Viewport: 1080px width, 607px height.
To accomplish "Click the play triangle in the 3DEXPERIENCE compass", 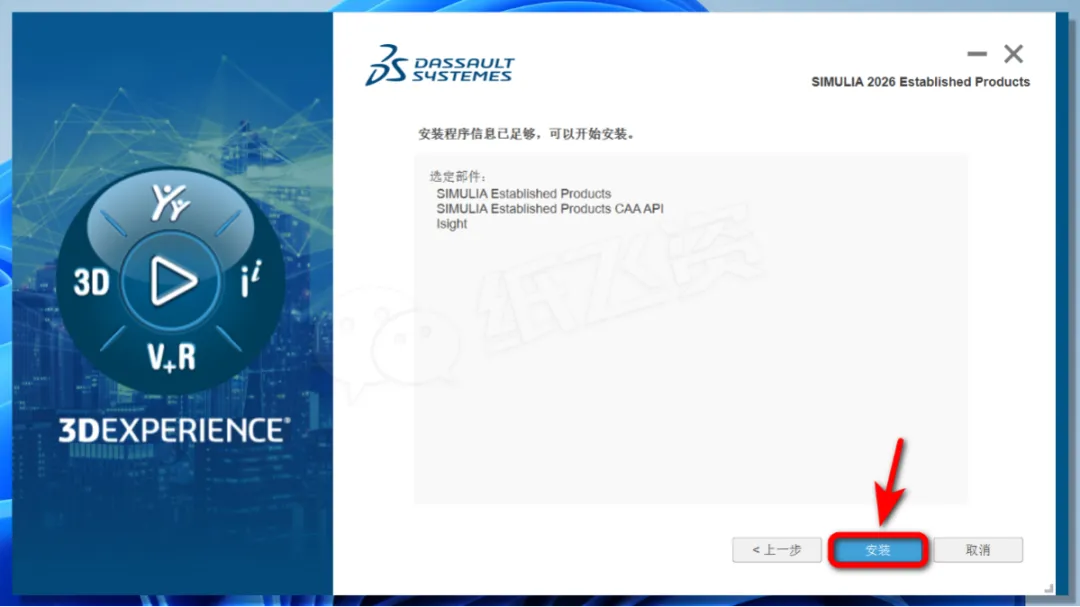I will (172, 281).
